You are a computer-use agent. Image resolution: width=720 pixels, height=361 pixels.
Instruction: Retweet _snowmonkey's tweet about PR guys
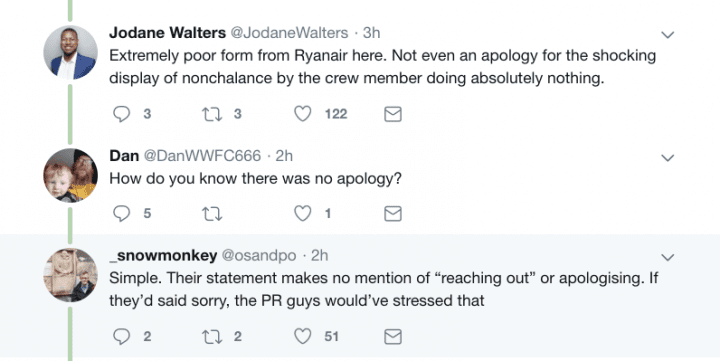point(212,337)
